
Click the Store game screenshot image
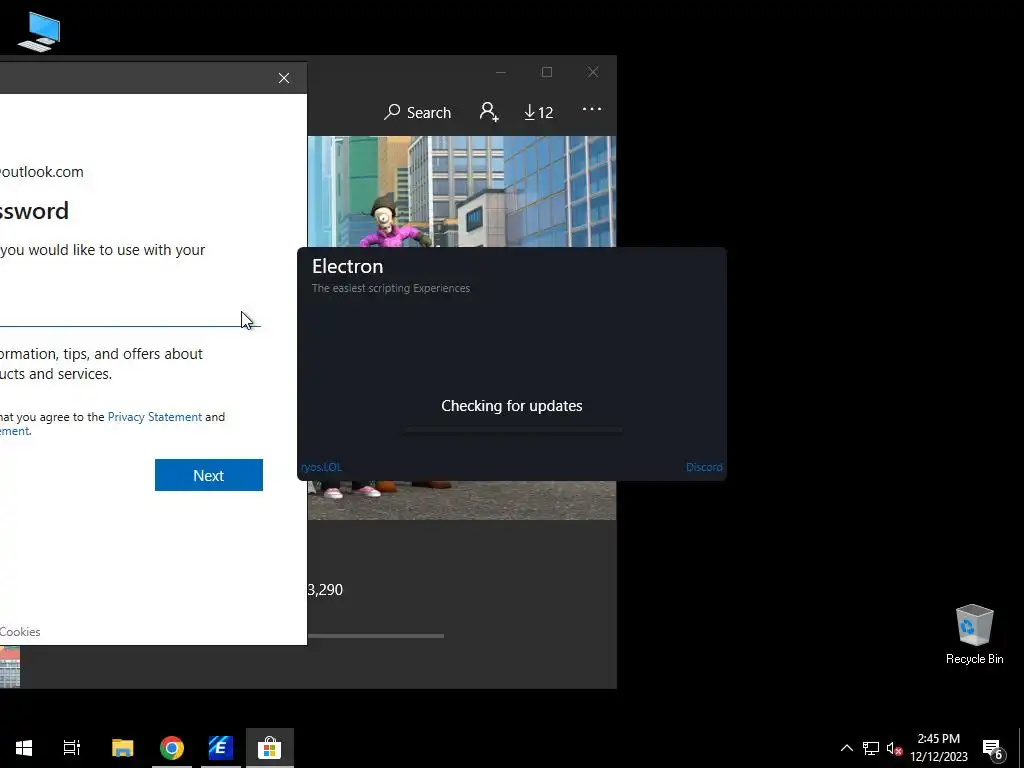pos(462,191)
